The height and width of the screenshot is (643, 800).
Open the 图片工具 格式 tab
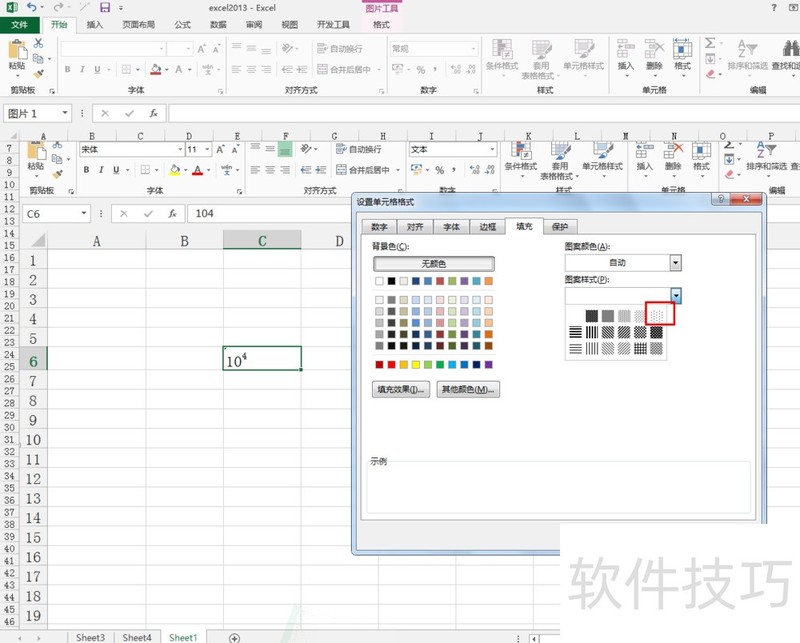point(381,24)
